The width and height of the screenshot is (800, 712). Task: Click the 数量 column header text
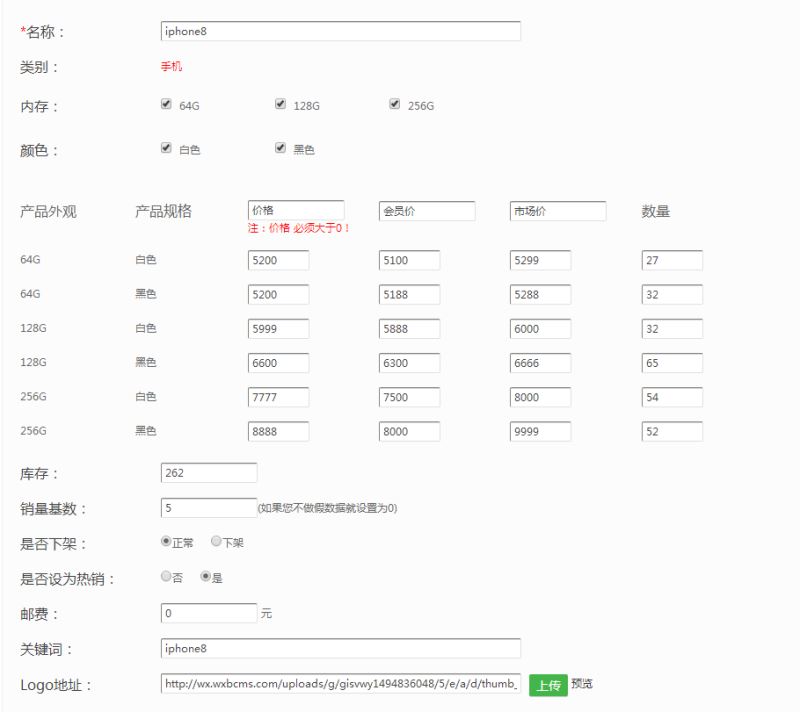(x=656, y=211)
